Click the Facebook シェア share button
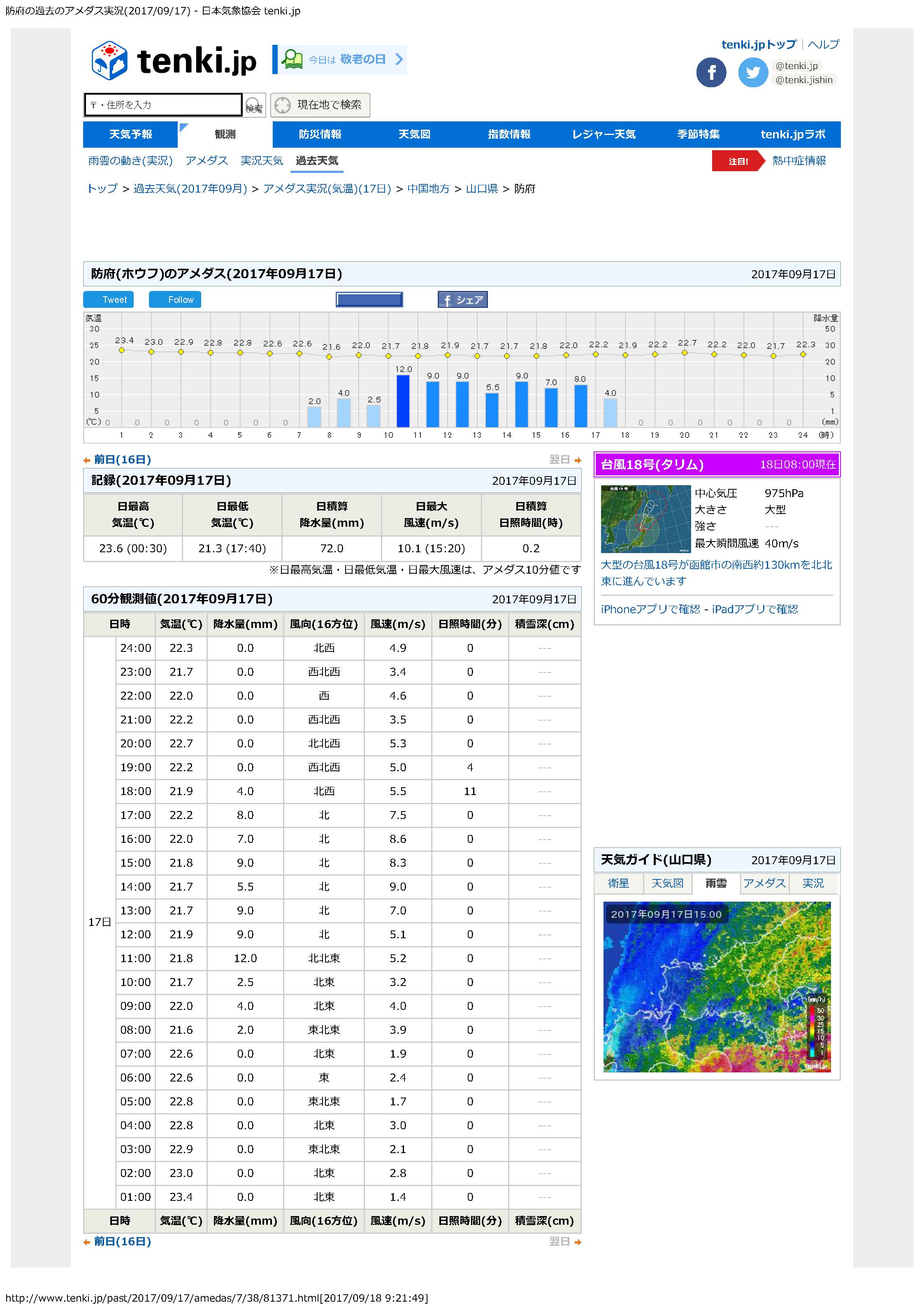This screenshot has height=1307, width=924. point(462,300)
